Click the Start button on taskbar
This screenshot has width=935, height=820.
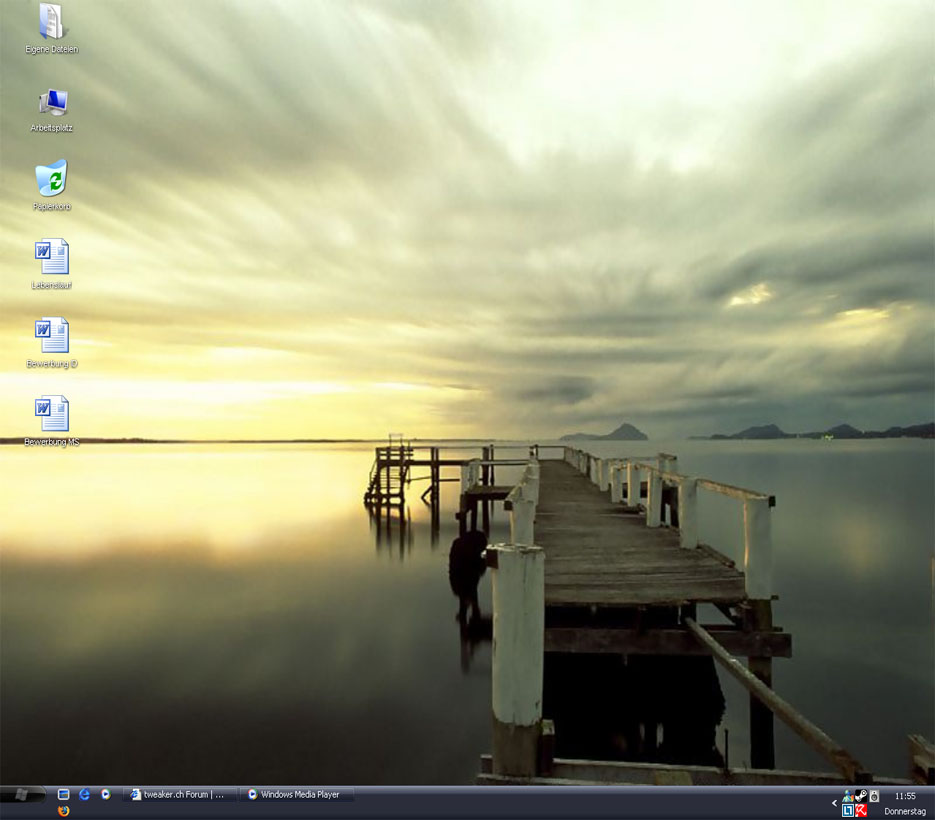pos(22,795)
